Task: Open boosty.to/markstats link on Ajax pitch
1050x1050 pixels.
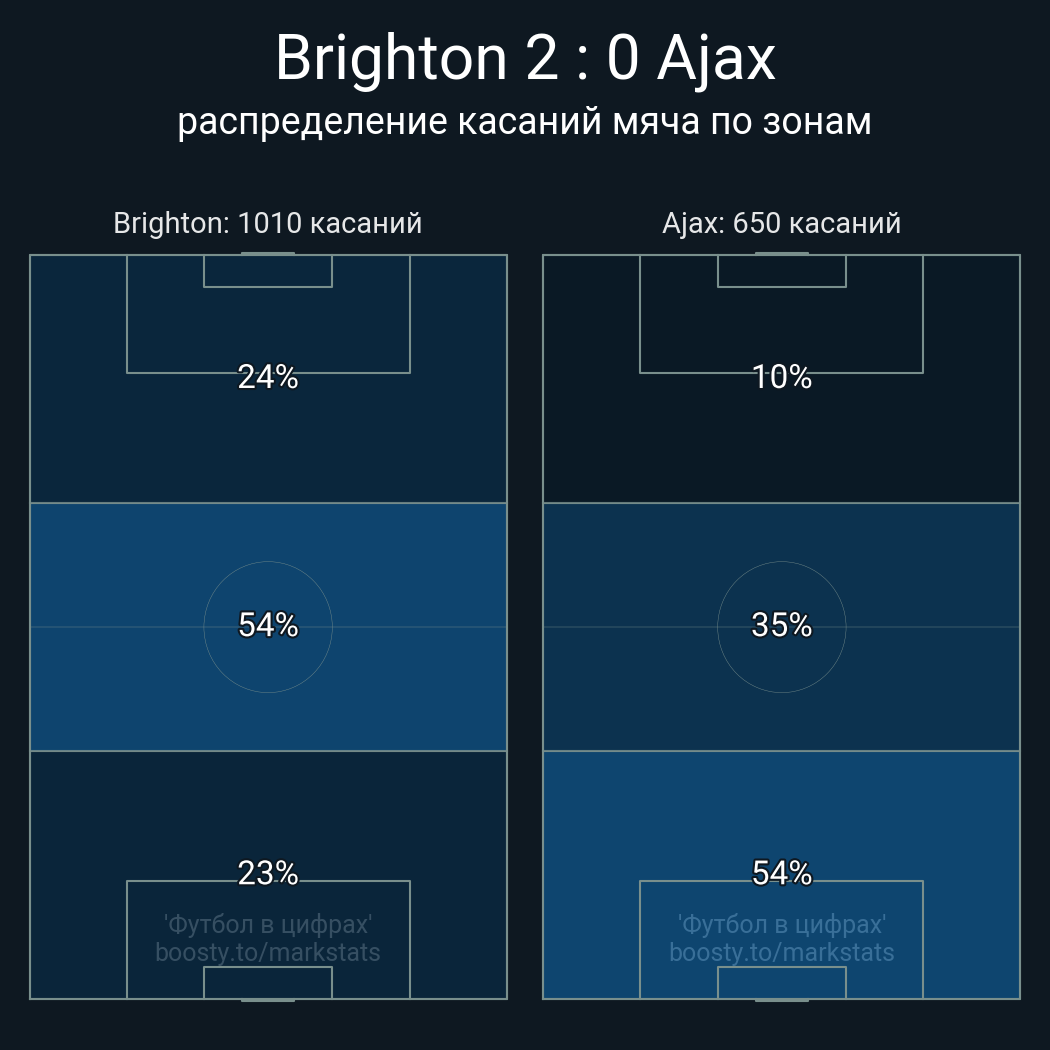Action: click(781, 952)
